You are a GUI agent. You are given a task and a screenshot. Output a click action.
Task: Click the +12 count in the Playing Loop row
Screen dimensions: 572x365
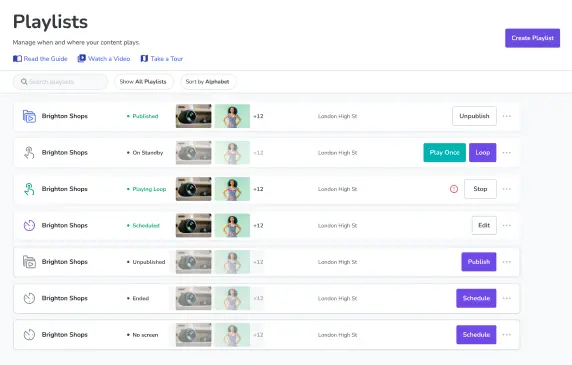click(x=258, y=189)
